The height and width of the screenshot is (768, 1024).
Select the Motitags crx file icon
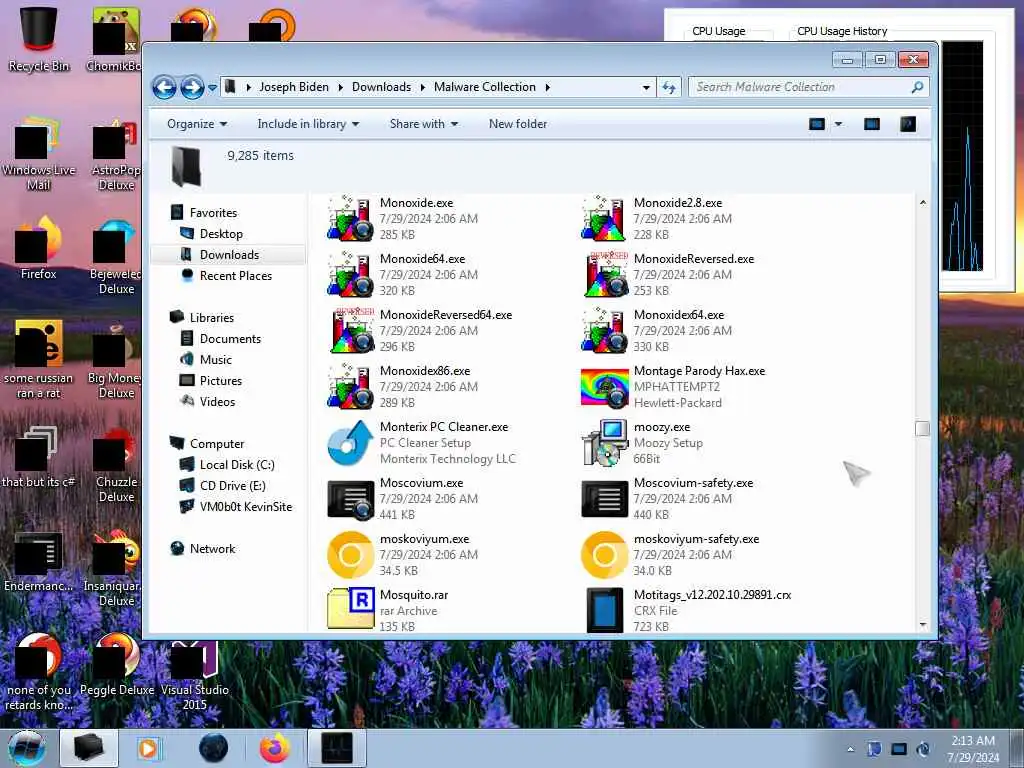coord(604,610)
